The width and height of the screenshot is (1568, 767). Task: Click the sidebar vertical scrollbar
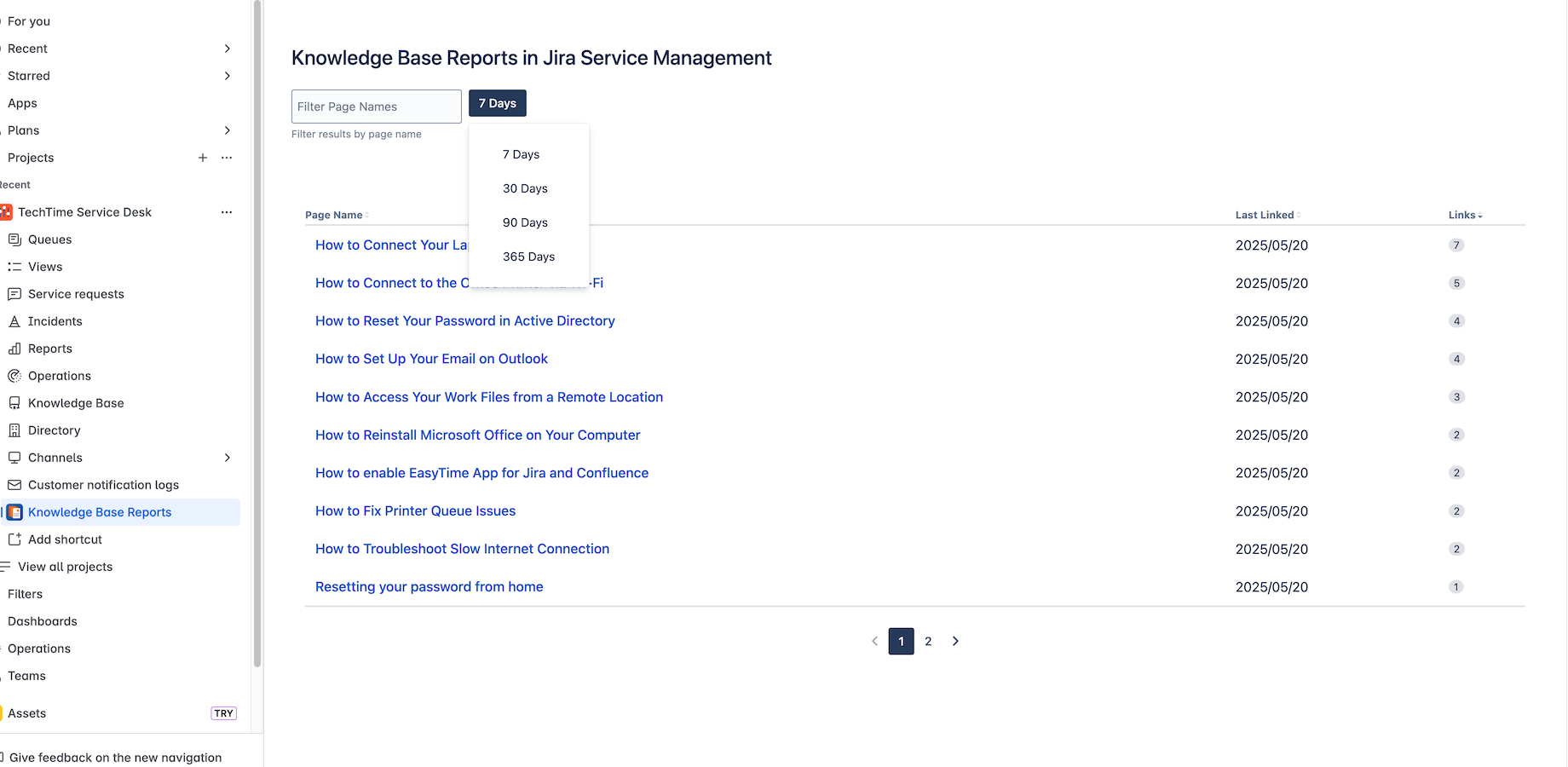pyautogui.click(x=257, y=332)
